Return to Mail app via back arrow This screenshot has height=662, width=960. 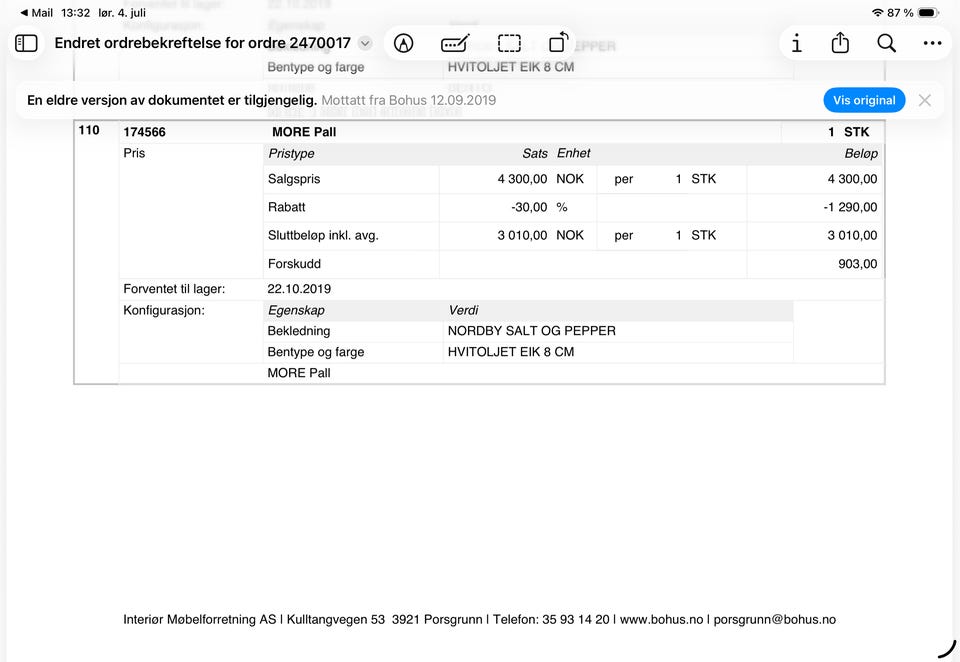[x=36, y=13]
